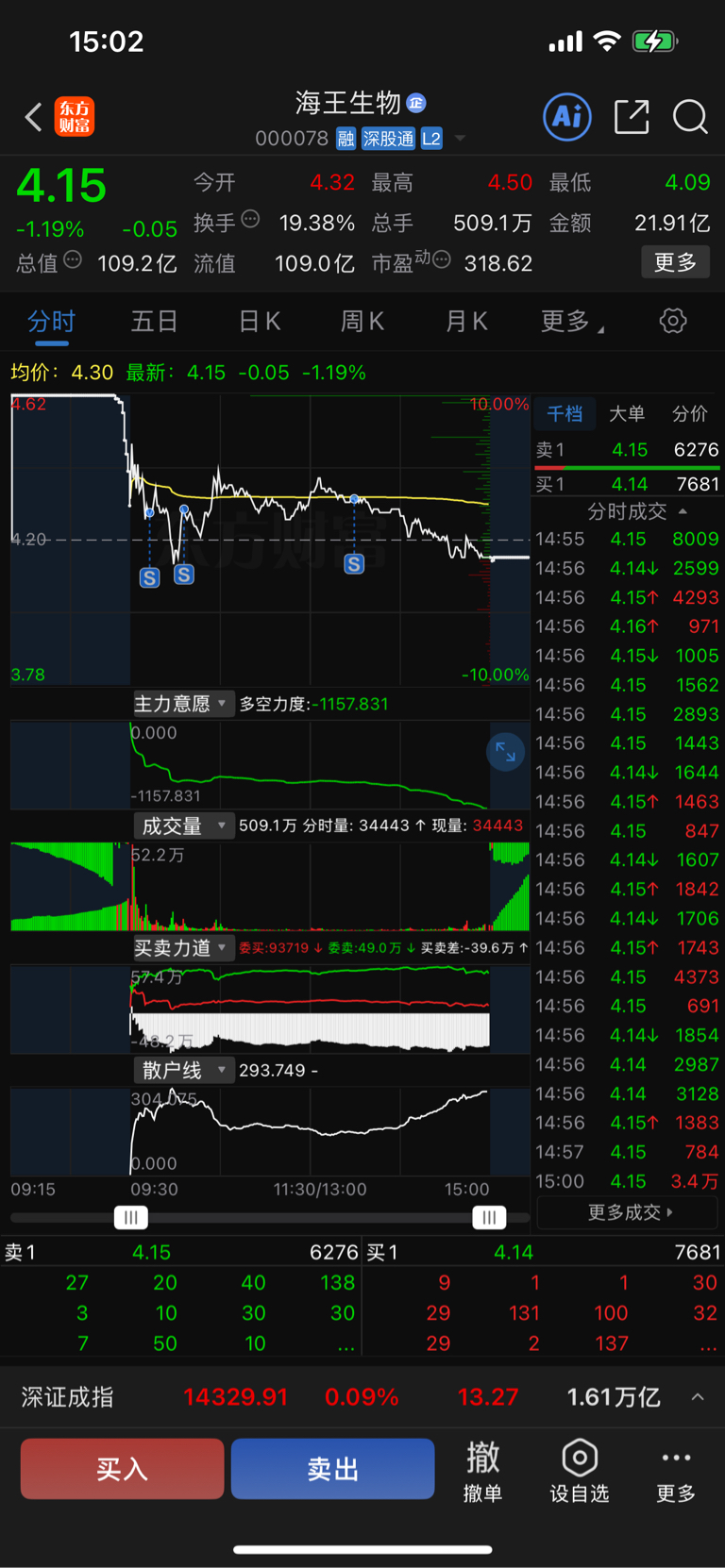This screenshot has width=725, height=1568.
Task: Tap the blue 卖出 sell button
Action: [332, 1469]
